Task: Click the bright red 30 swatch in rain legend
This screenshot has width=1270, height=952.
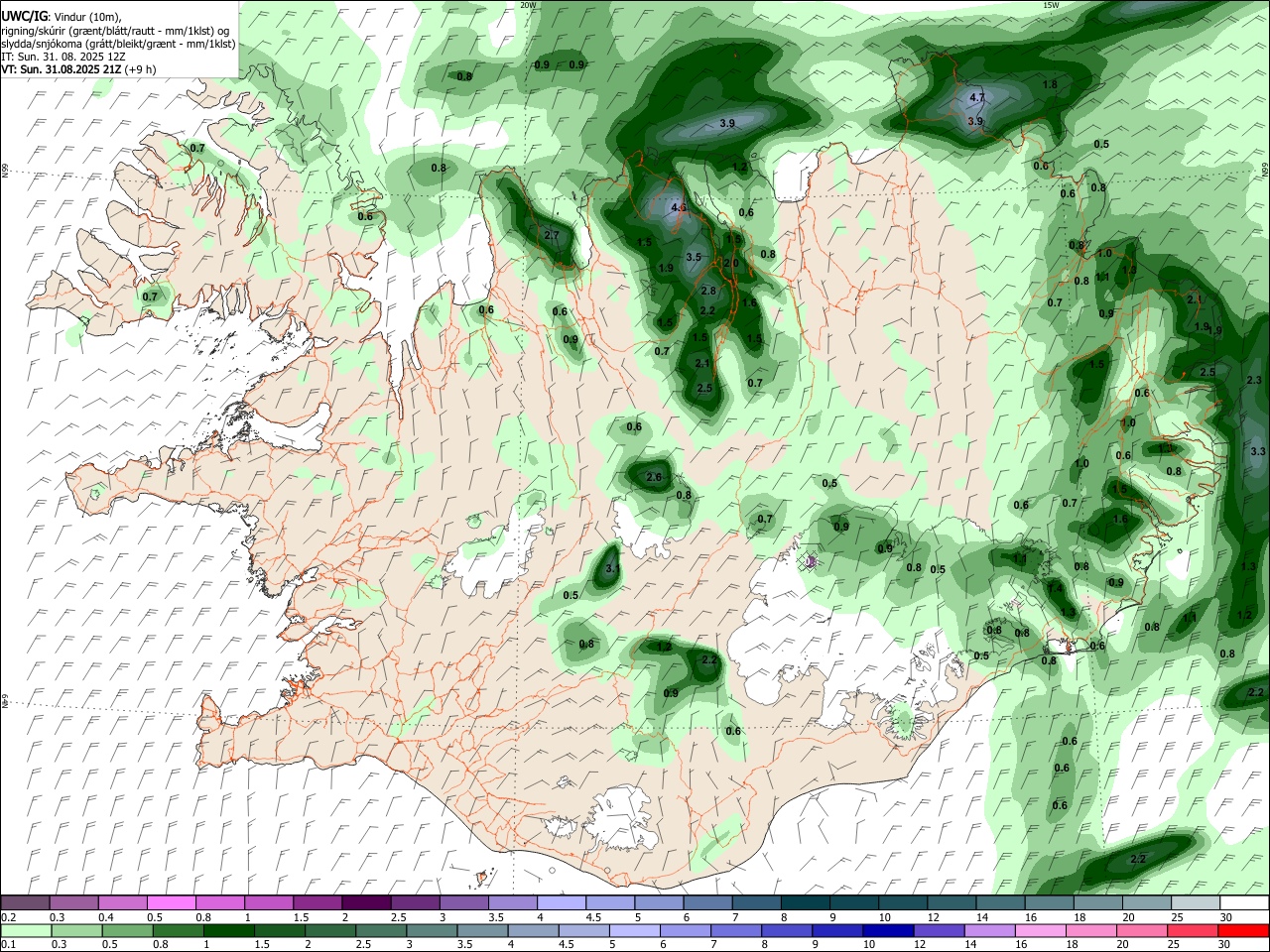Action: coord(1244,930)
